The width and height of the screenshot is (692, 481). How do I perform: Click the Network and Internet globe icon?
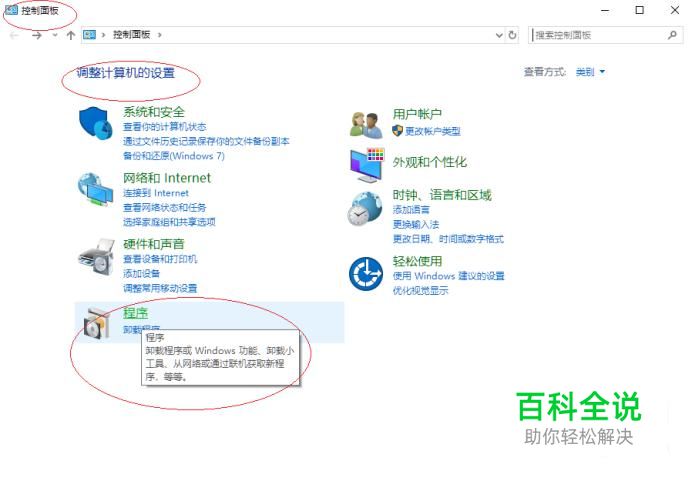pos(95,189)
